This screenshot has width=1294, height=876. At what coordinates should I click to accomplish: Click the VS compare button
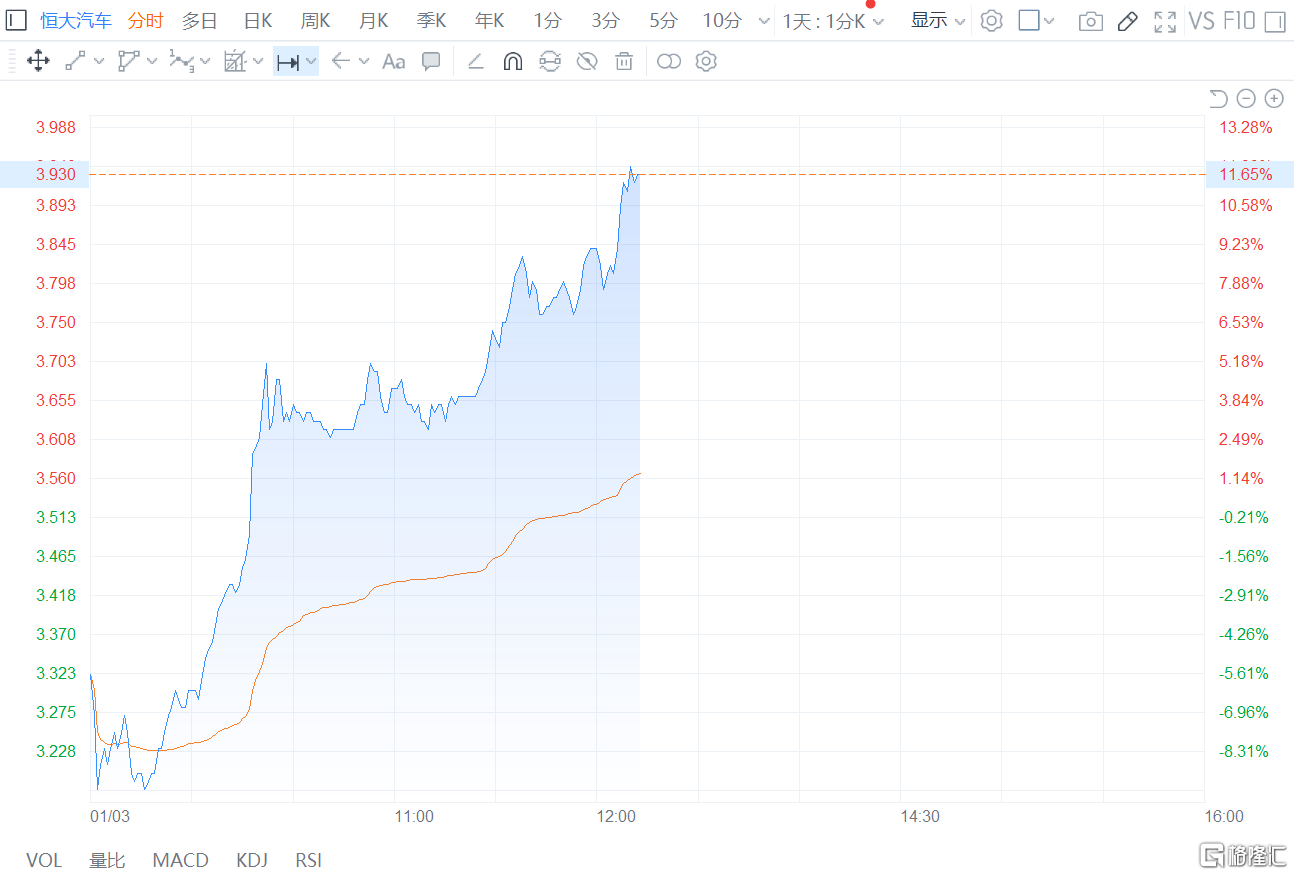point(1201,21)
